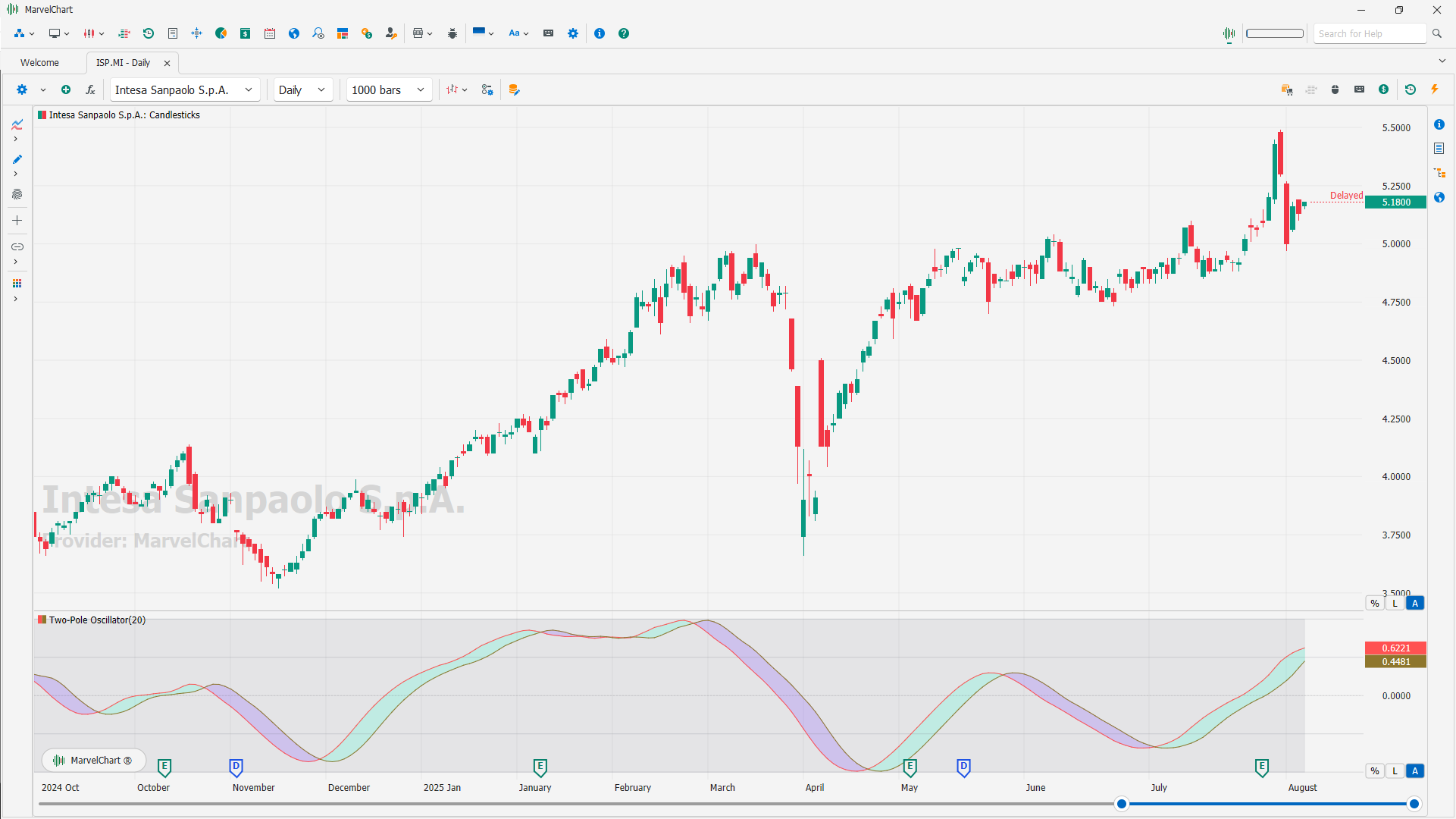Click the link chain tool in sidebar
Viewport: 1456px width, 819px height.
[17, 246]
